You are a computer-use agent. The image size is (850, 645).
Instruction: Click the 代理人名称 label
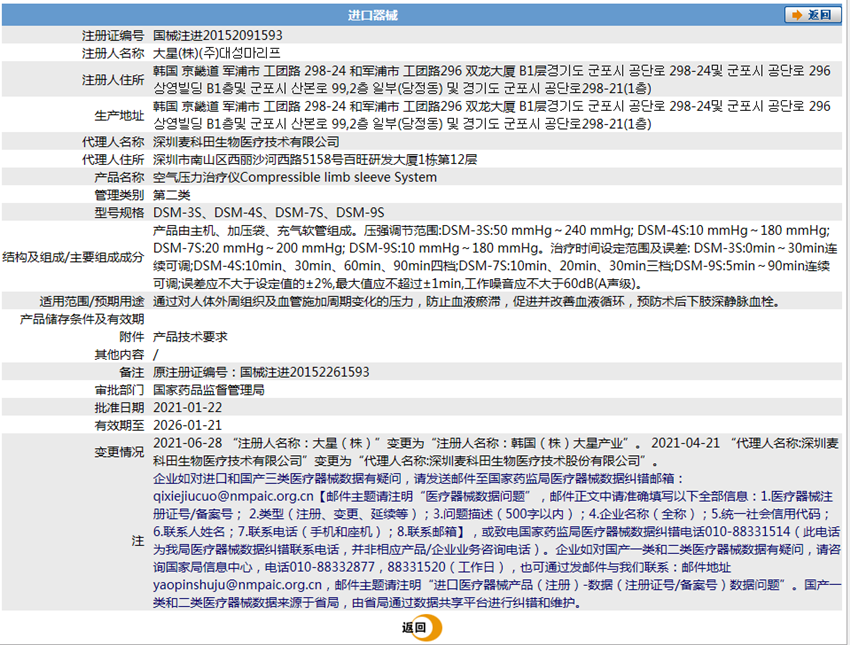tap(113, 142)
